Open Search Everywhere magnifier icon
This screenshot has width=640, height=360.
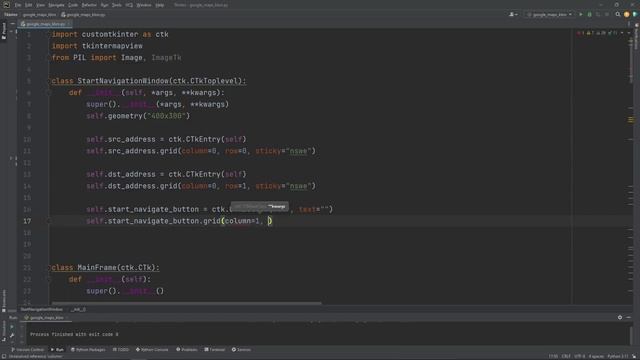[x=618, y=14]
